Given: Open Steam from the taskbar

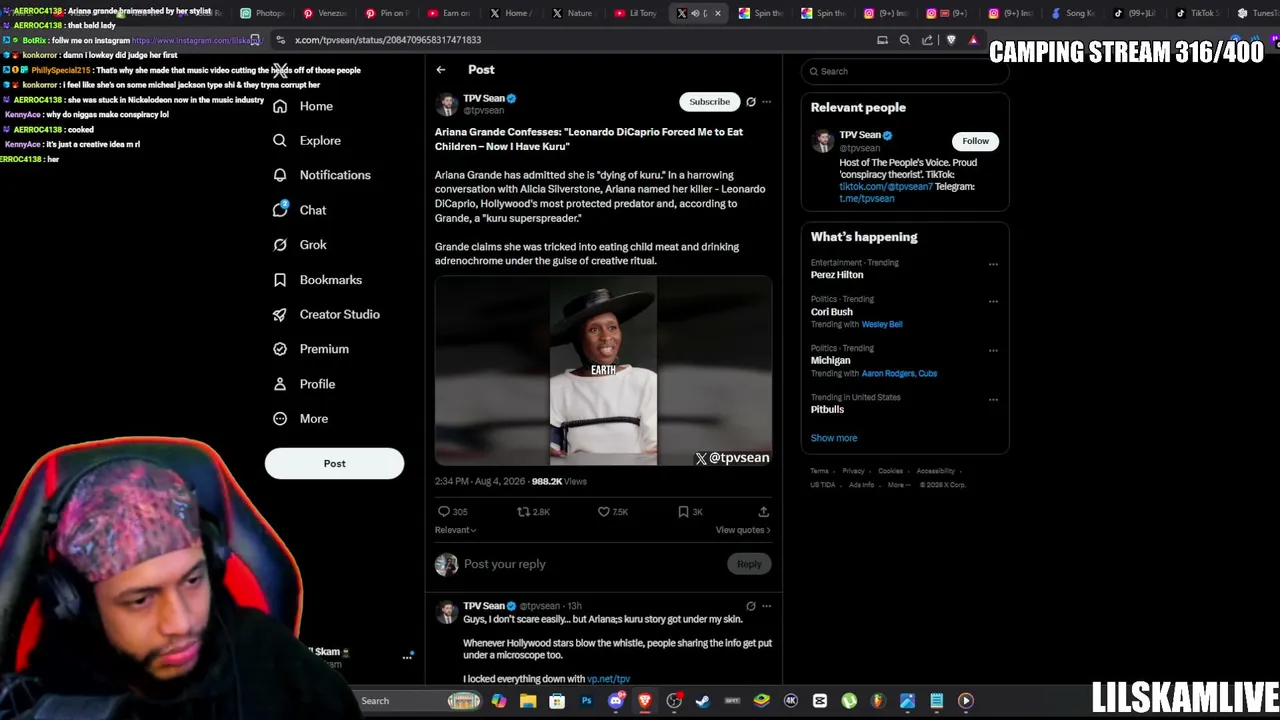Looking at the screenshot, I should pyautogui.click(x=703, y=701).
